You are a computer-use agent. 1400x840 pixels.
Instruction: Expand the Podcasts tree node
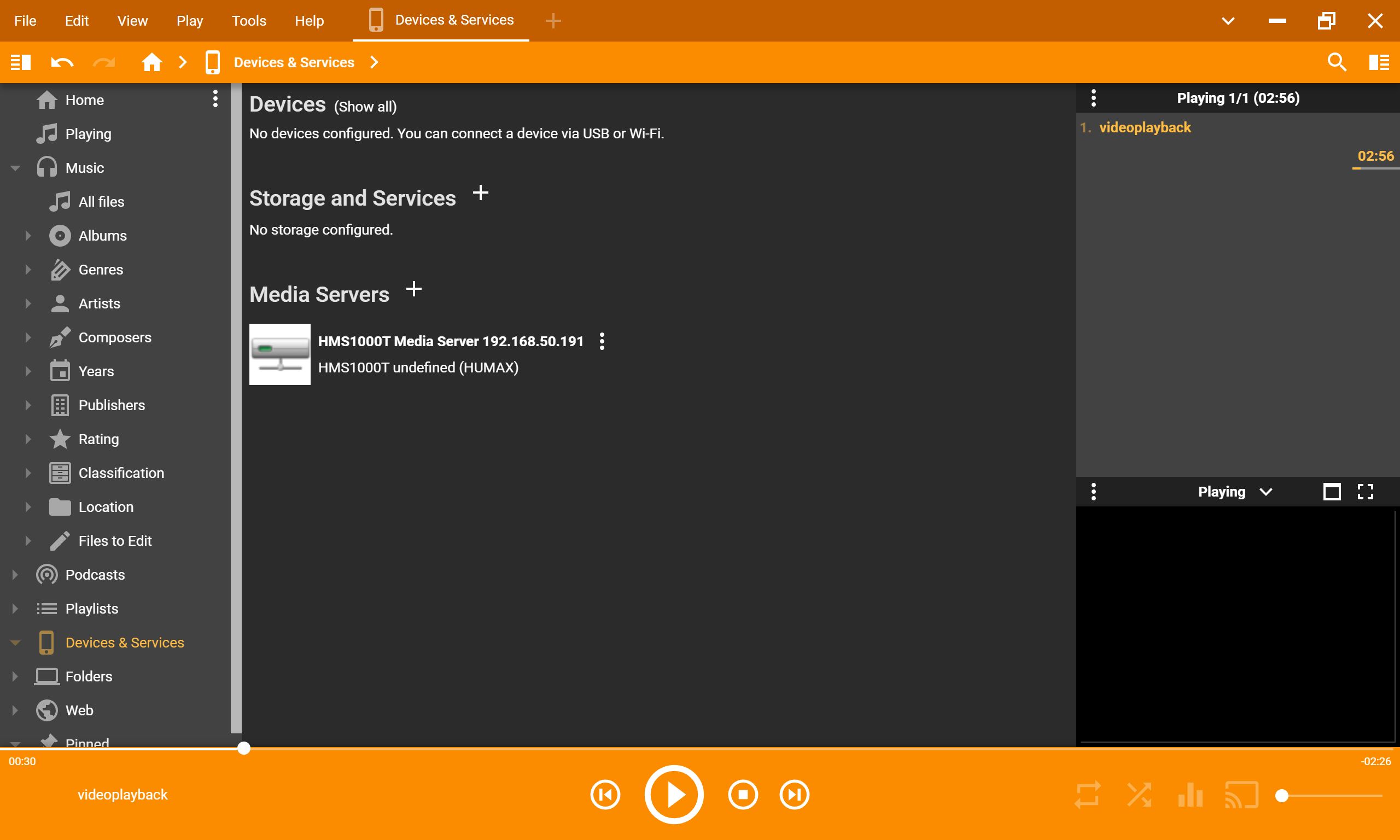click(15, 575)
